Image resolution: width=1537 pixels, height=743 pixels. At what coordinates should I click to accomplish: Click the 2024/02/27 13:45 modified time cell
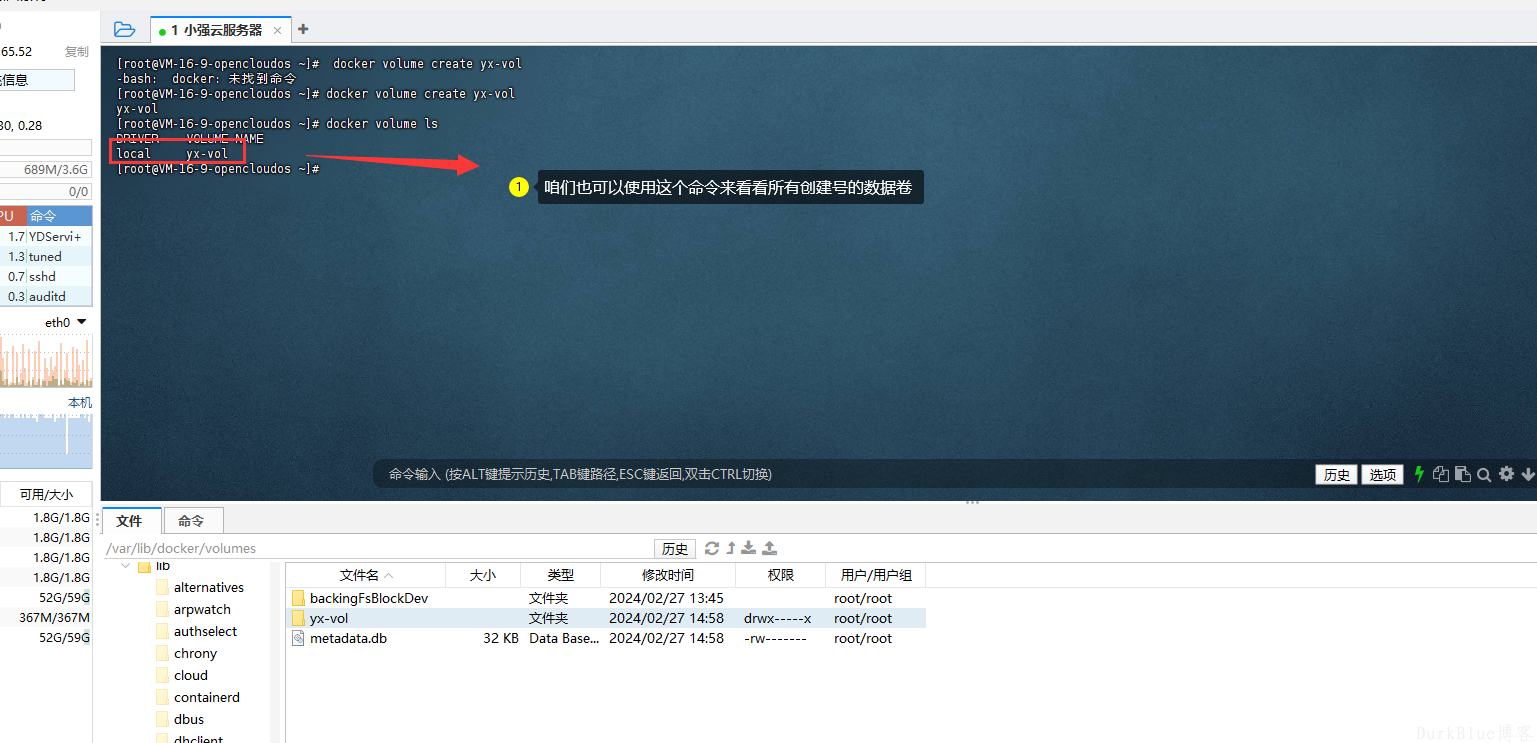[x=666, y=598]
